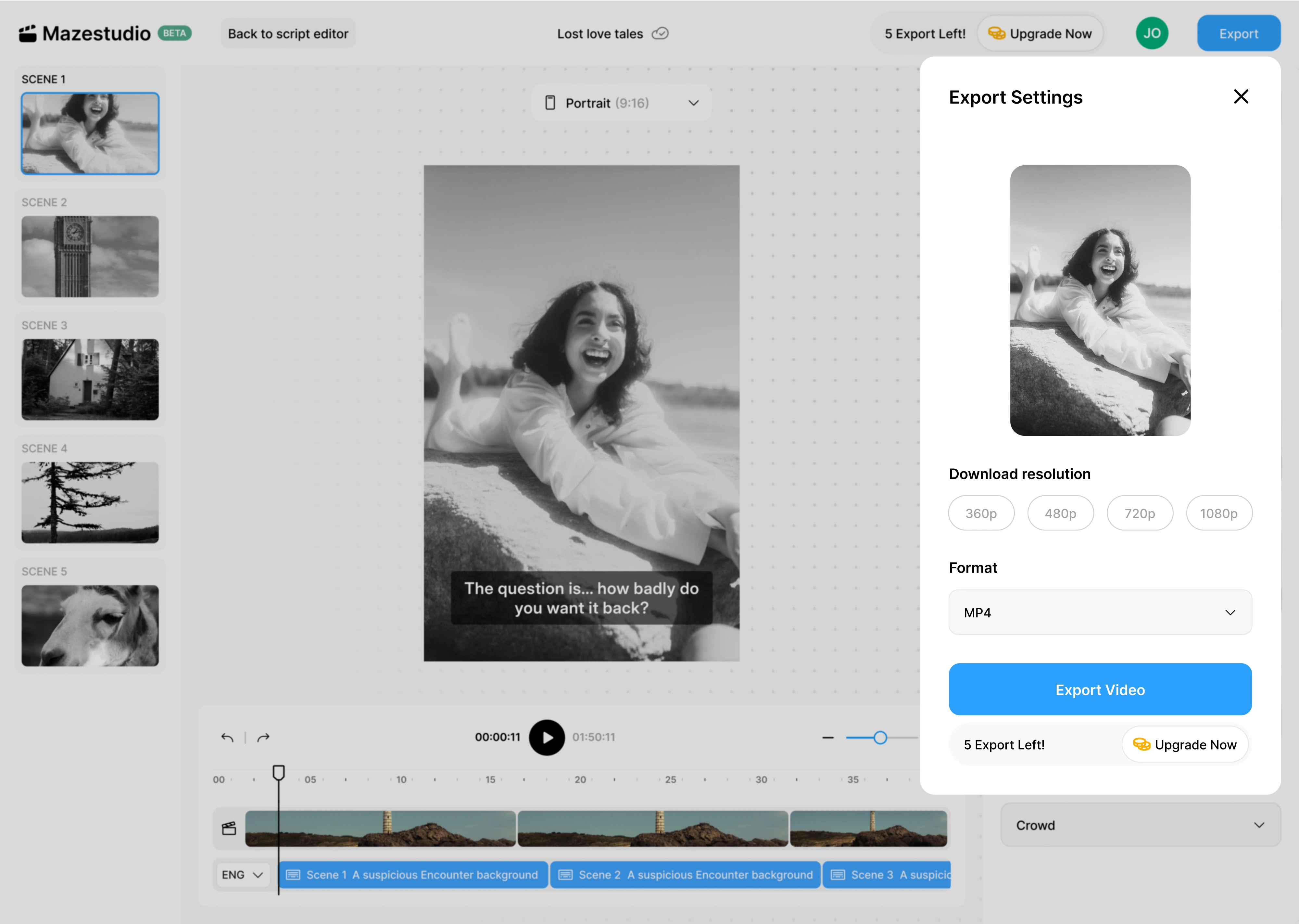Close the Export Settings panel
1299x924 pixels.
click(x=1241, y=97)
